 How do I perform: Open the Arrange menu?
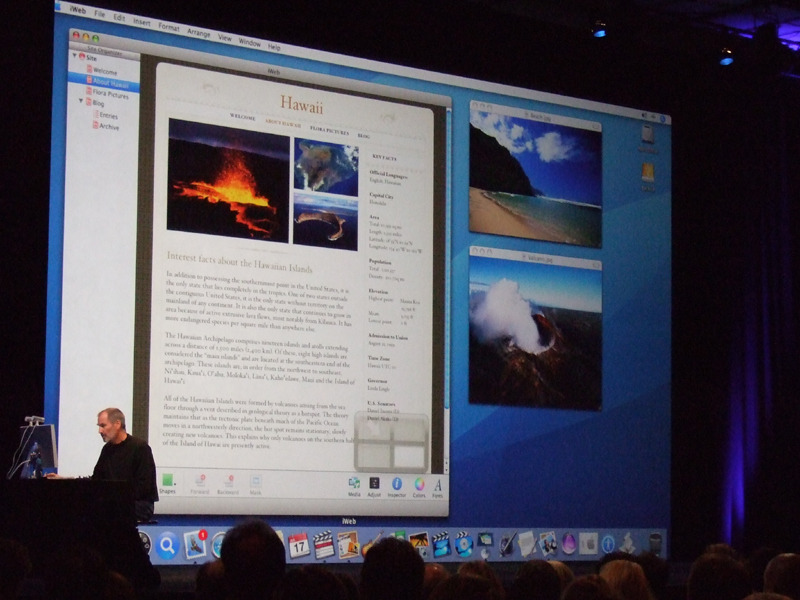198,32
